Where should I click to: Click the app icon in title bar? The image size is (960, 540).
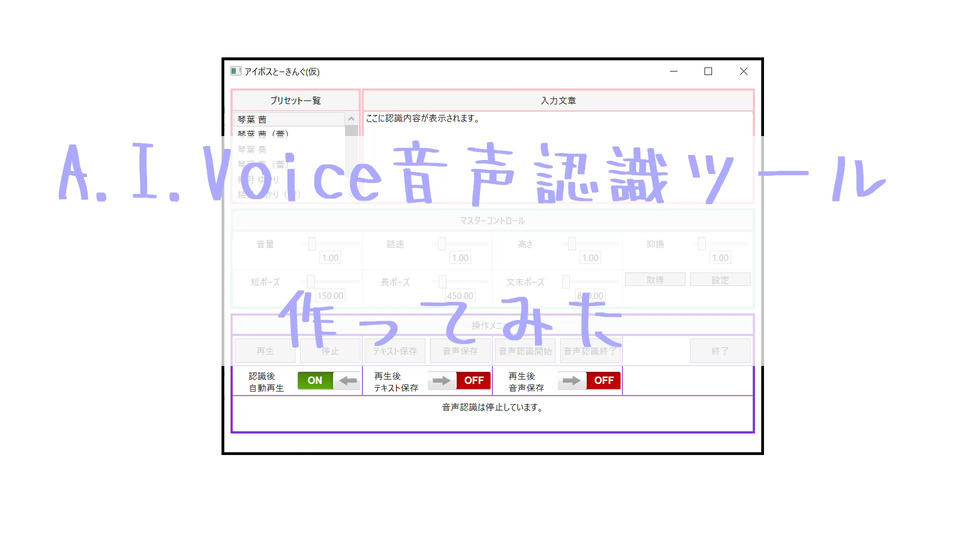tap(236, 71)
